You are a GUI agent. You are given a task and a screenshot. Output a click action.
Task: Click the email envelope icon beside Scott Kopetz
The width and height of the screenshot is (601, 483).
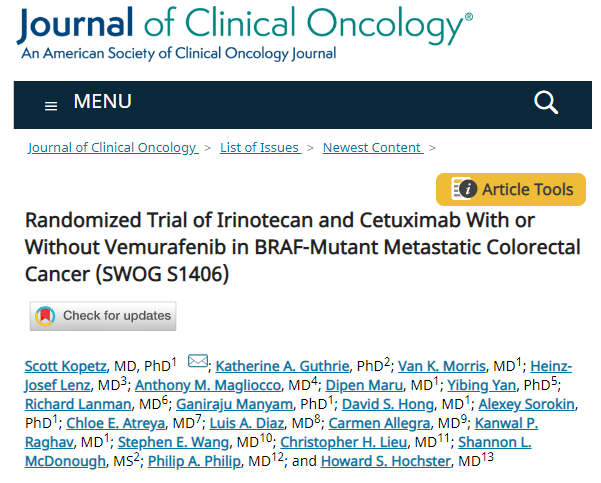[198, 361]
